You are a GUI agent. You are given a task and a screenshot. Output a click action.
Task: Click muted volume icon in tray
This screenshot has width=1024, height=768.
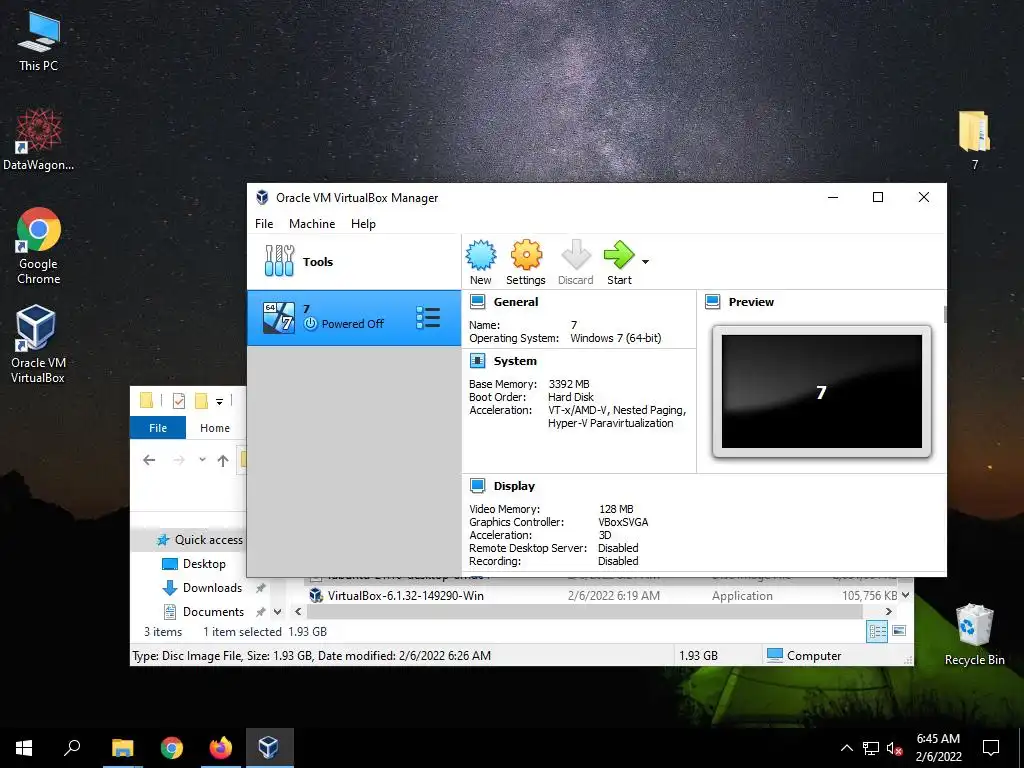click(x=894, y=748)
